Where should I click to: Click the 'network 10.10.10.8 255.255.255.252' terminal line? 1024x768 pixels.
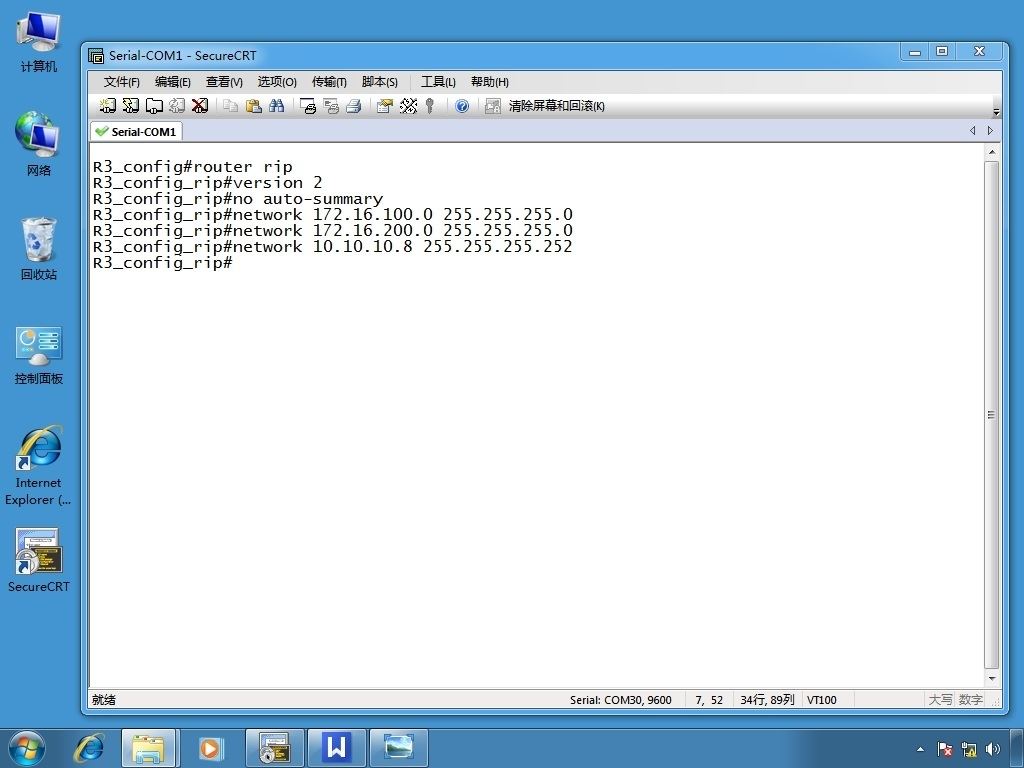[x=332, y=246]
